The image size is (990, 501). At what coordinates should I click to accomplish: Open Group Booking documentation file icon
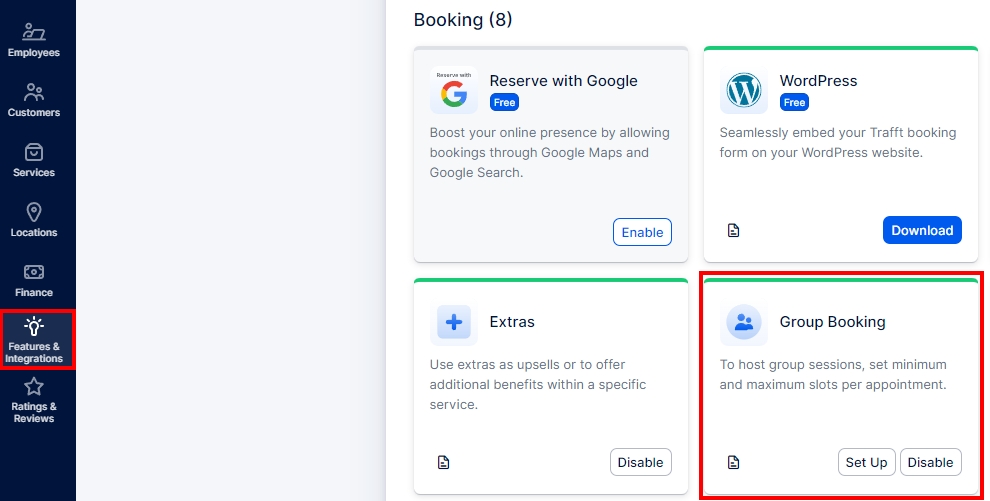(734, 462)
